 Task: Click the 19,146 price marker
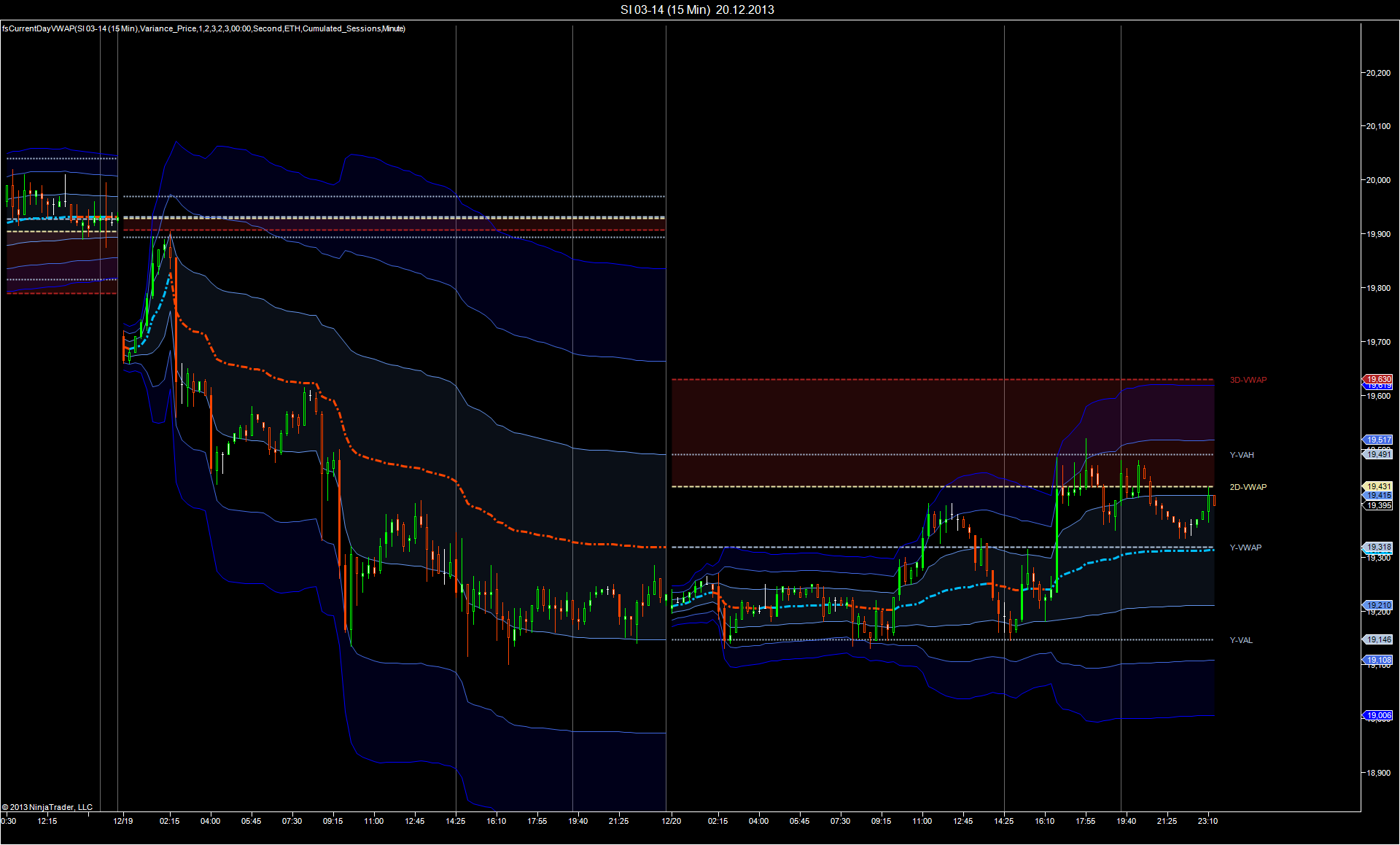[x=1378, y=639]
